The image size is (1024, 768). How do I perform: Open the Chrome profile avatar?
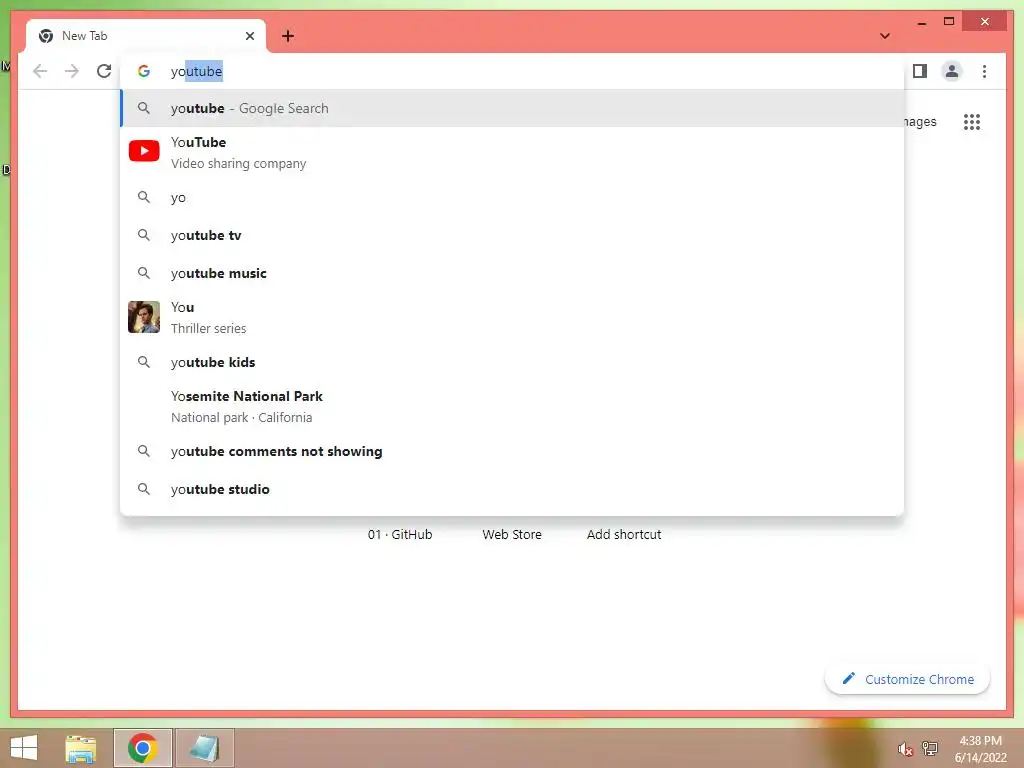(x=952, y=71)
